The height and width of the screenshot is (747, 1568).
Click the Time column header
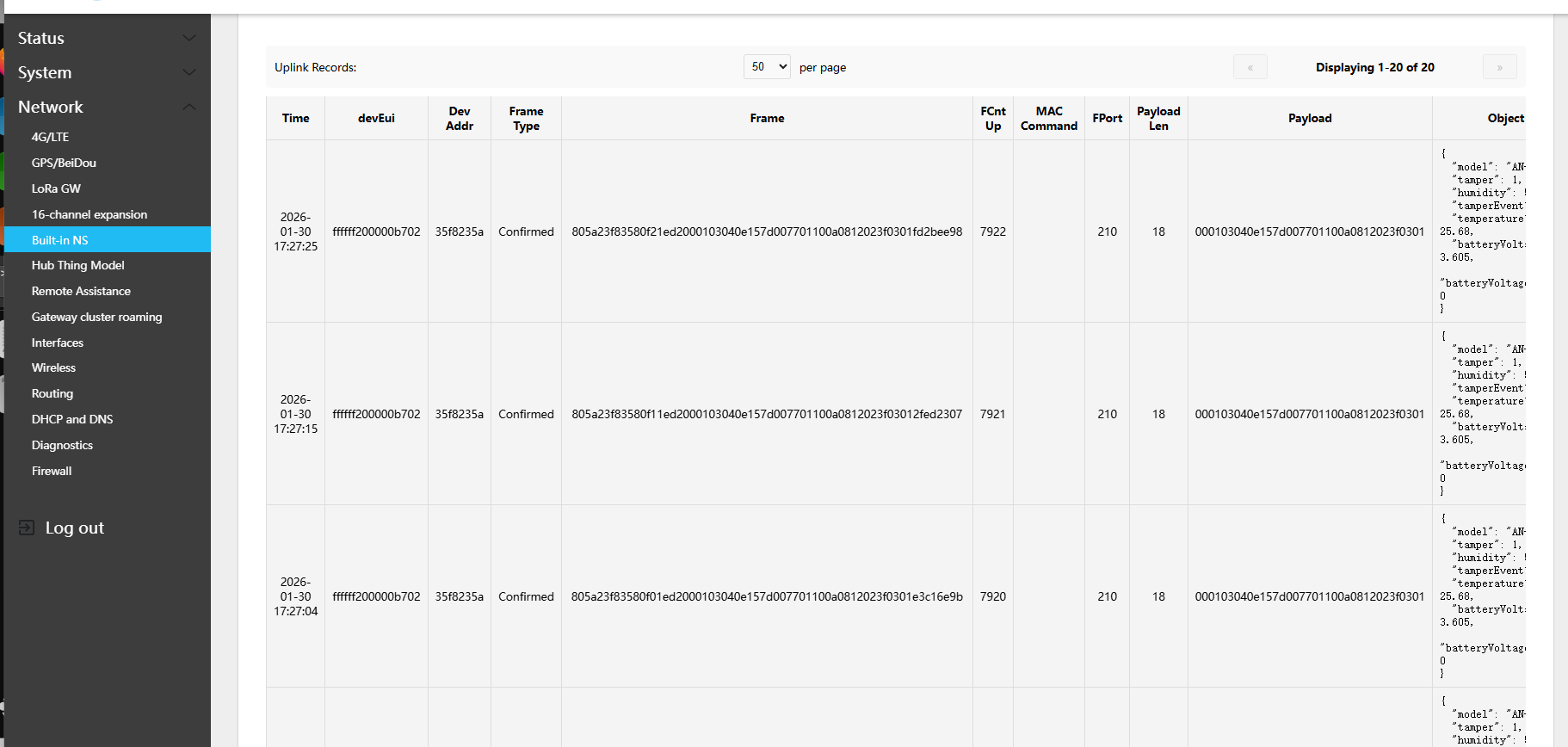295,118
